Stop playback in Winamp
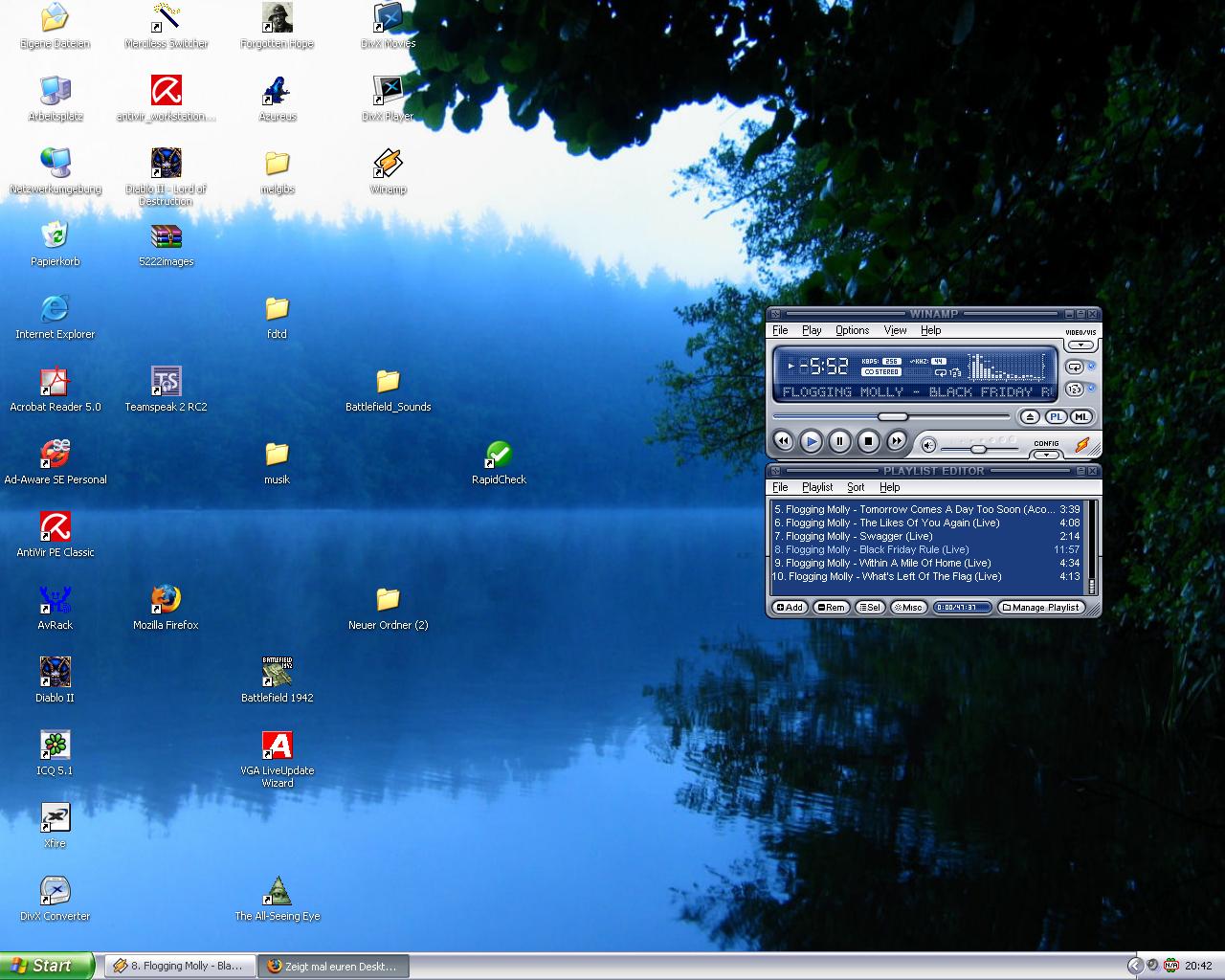This screenshot has width=1225, height=980. tap(868, 441)
